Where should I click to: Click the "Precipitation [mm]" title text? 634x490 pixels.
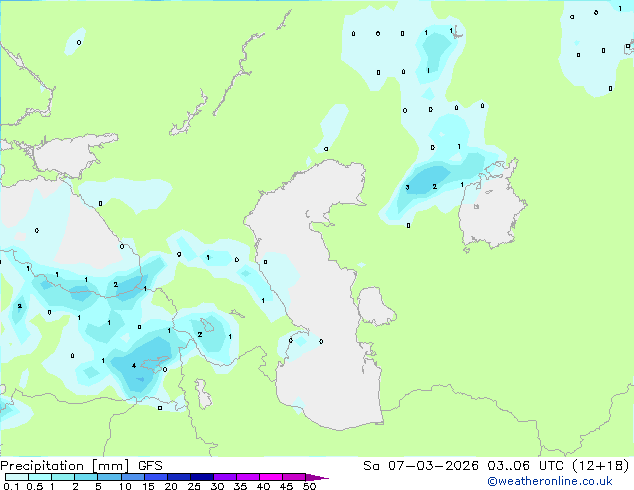(65, 466)
